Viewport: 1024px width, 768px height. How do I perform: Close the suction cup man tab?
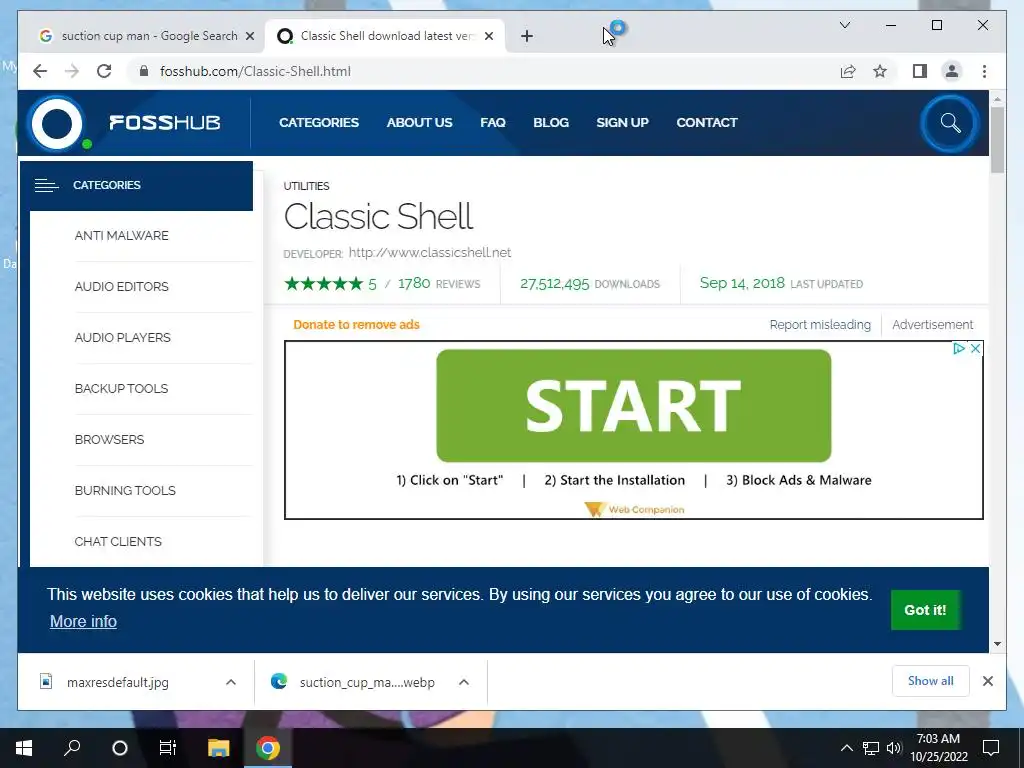(x=249, y=36)
